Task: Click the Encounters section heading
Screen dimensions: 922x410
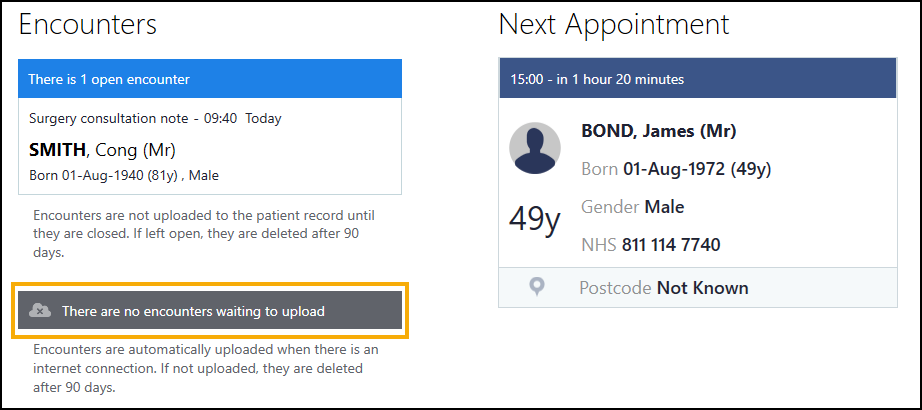Action: pyautogui.click(x=88, y=25)
